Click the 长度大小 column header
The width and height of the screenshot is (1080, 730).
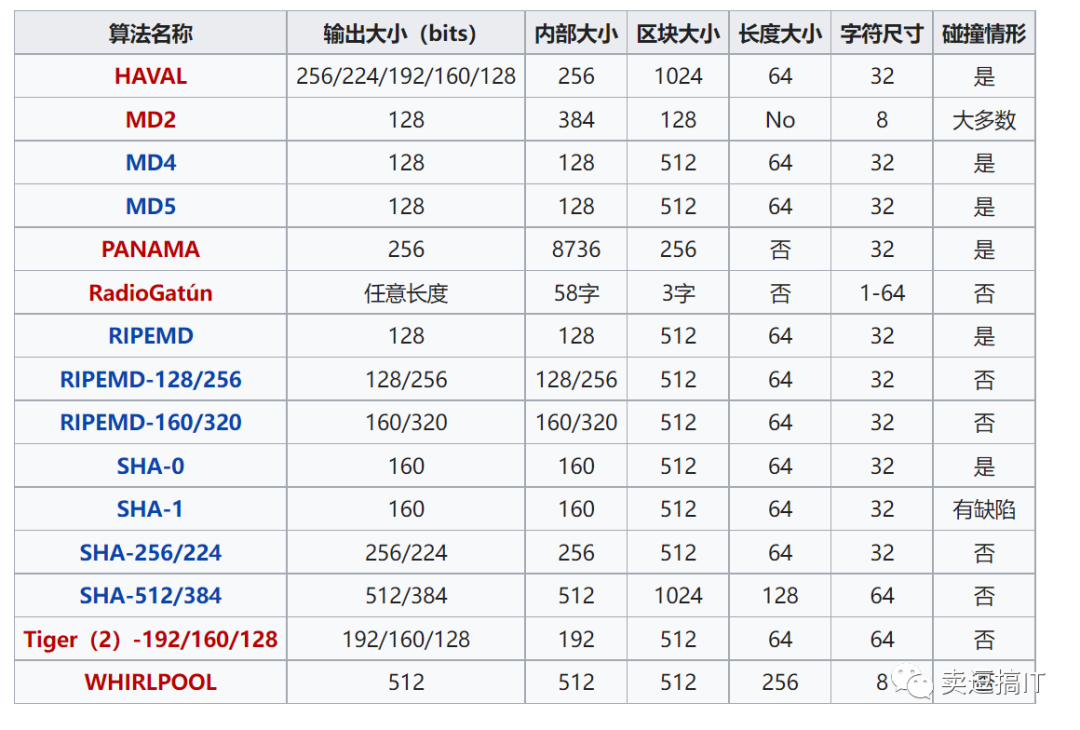pos(780,33)
